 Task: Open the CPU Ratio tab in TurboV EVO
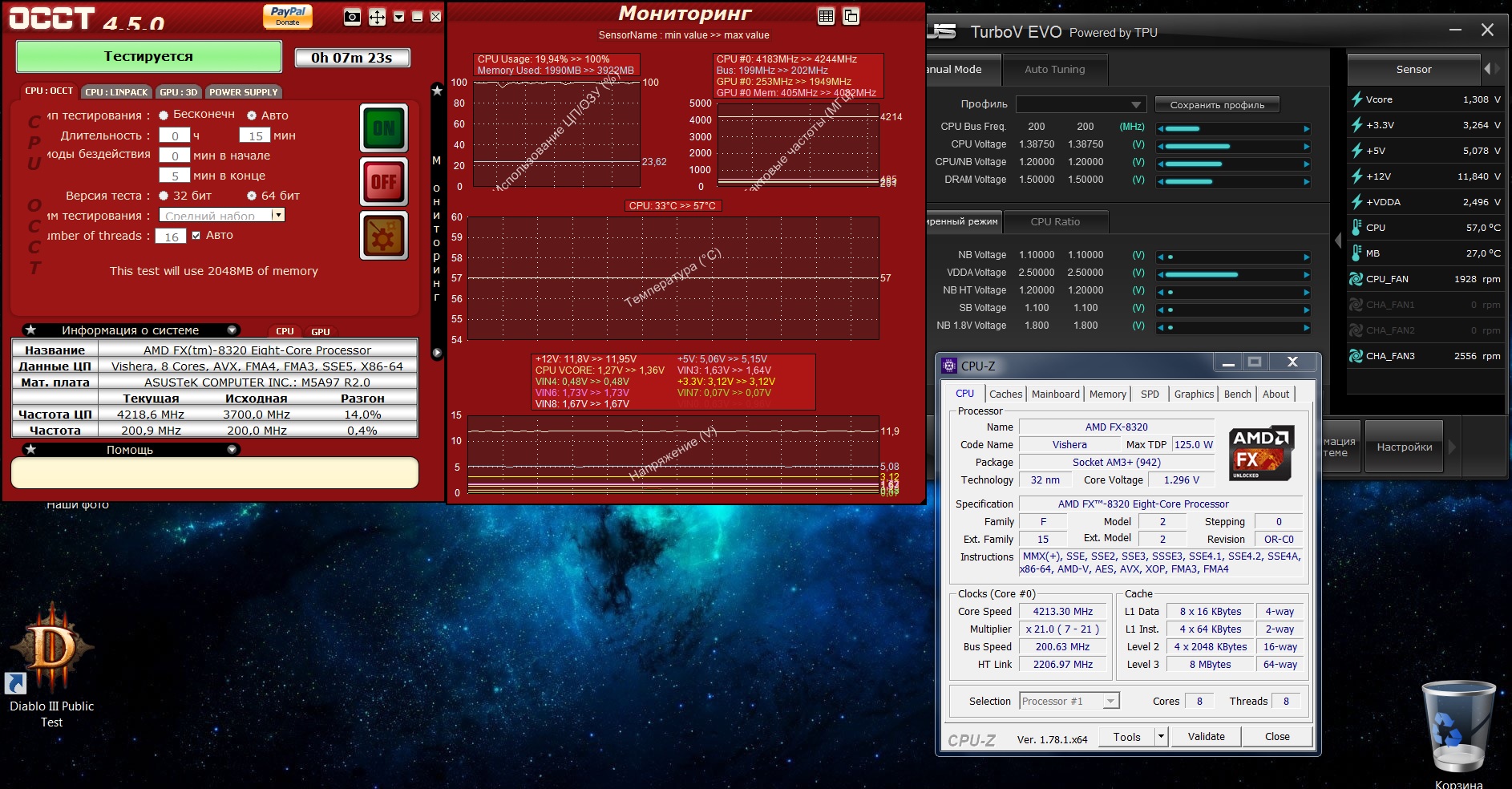[1055, 222]
